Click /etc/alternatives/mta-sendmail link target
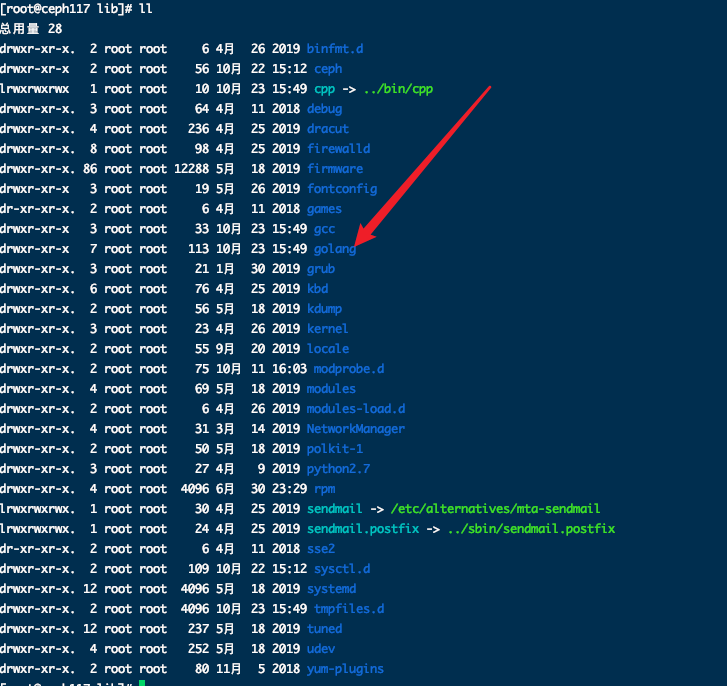Image resolution: width=727 pixels, height=686 pixels. tap(495, 508)
